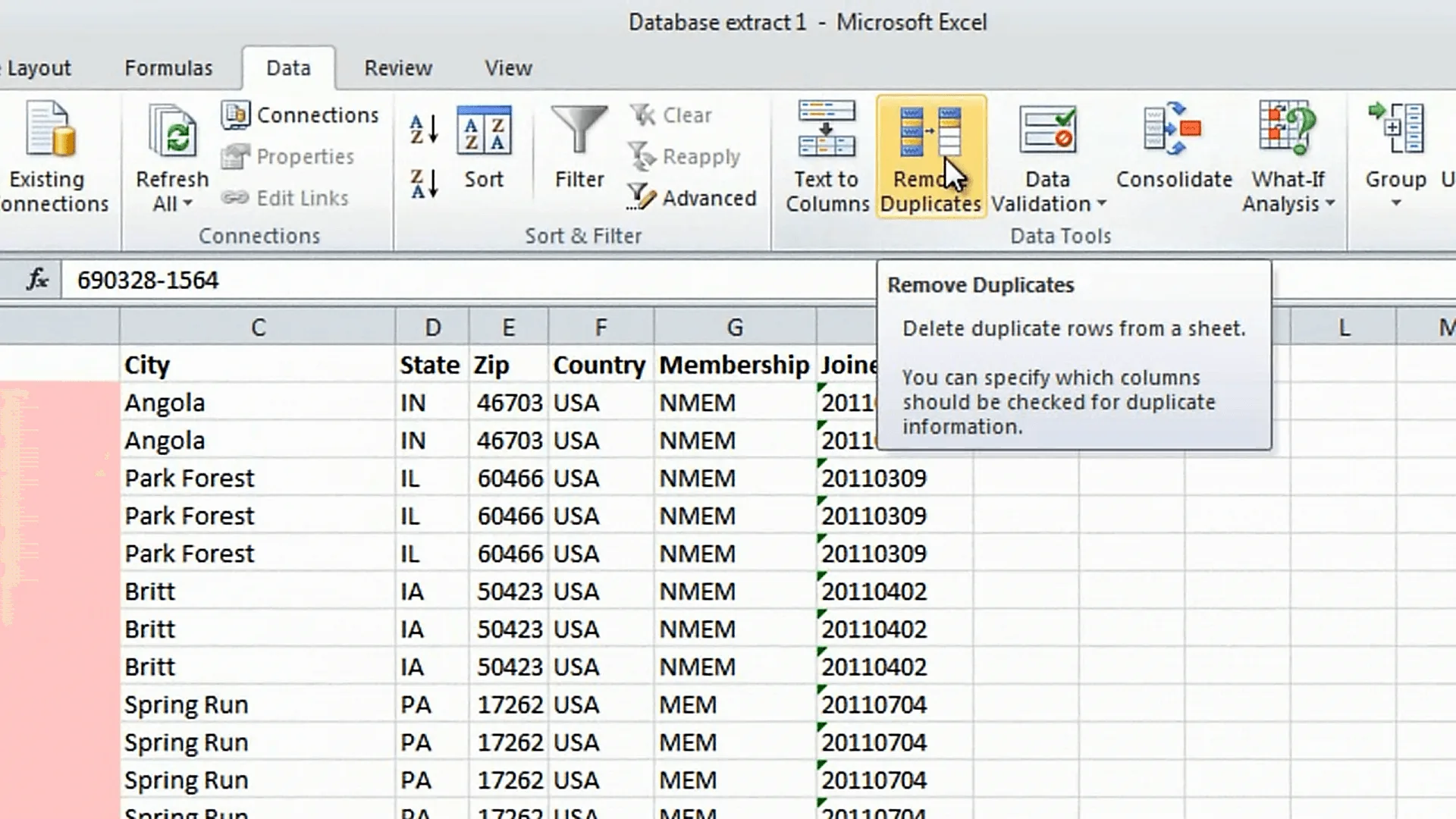The height and width of the screenshot is (819, 1456).
Task: Select the first Angola city cell
Action: (258, 403)
